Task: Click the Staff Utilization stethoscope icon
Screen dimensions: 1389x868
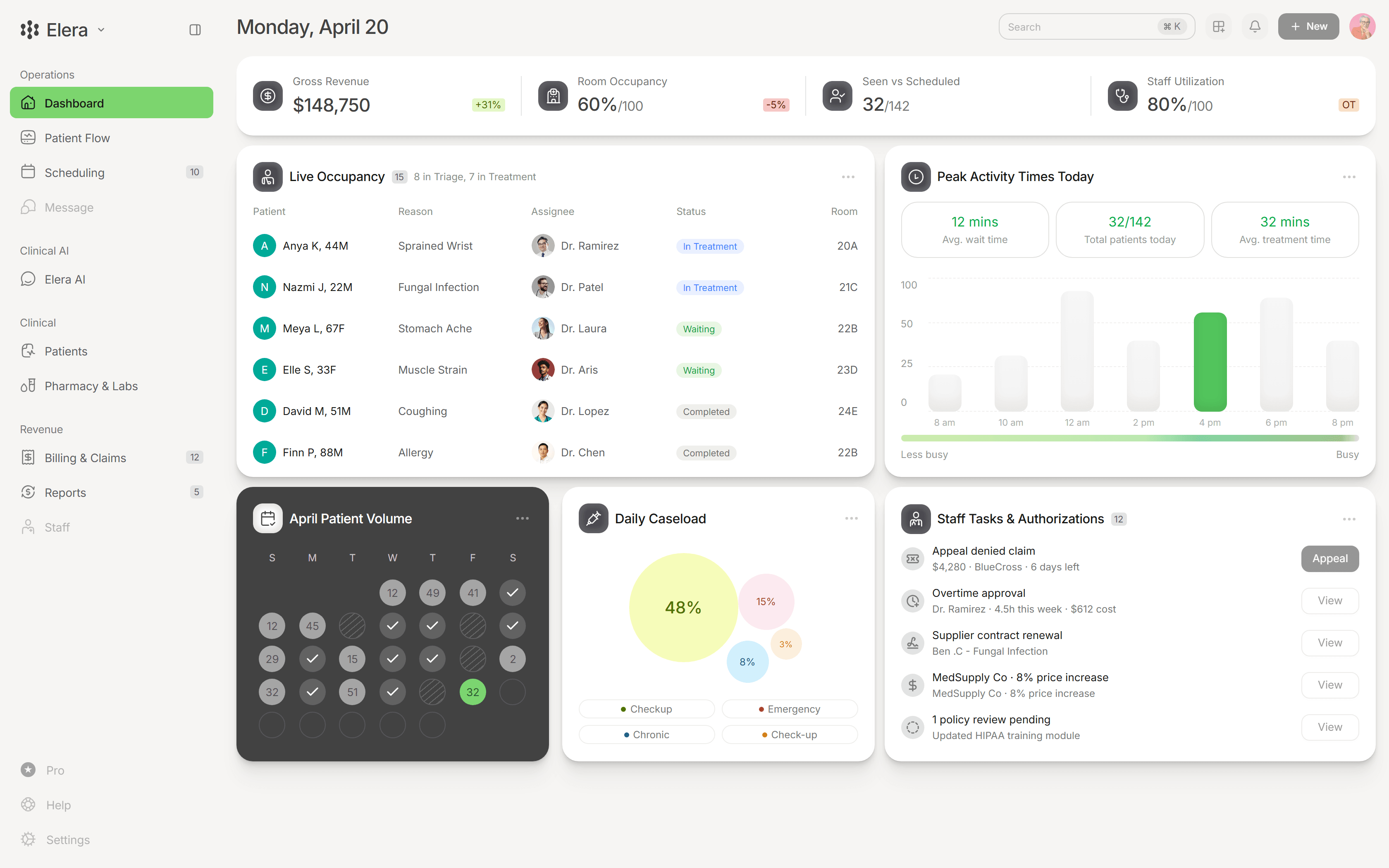Action: (1122, 95)
